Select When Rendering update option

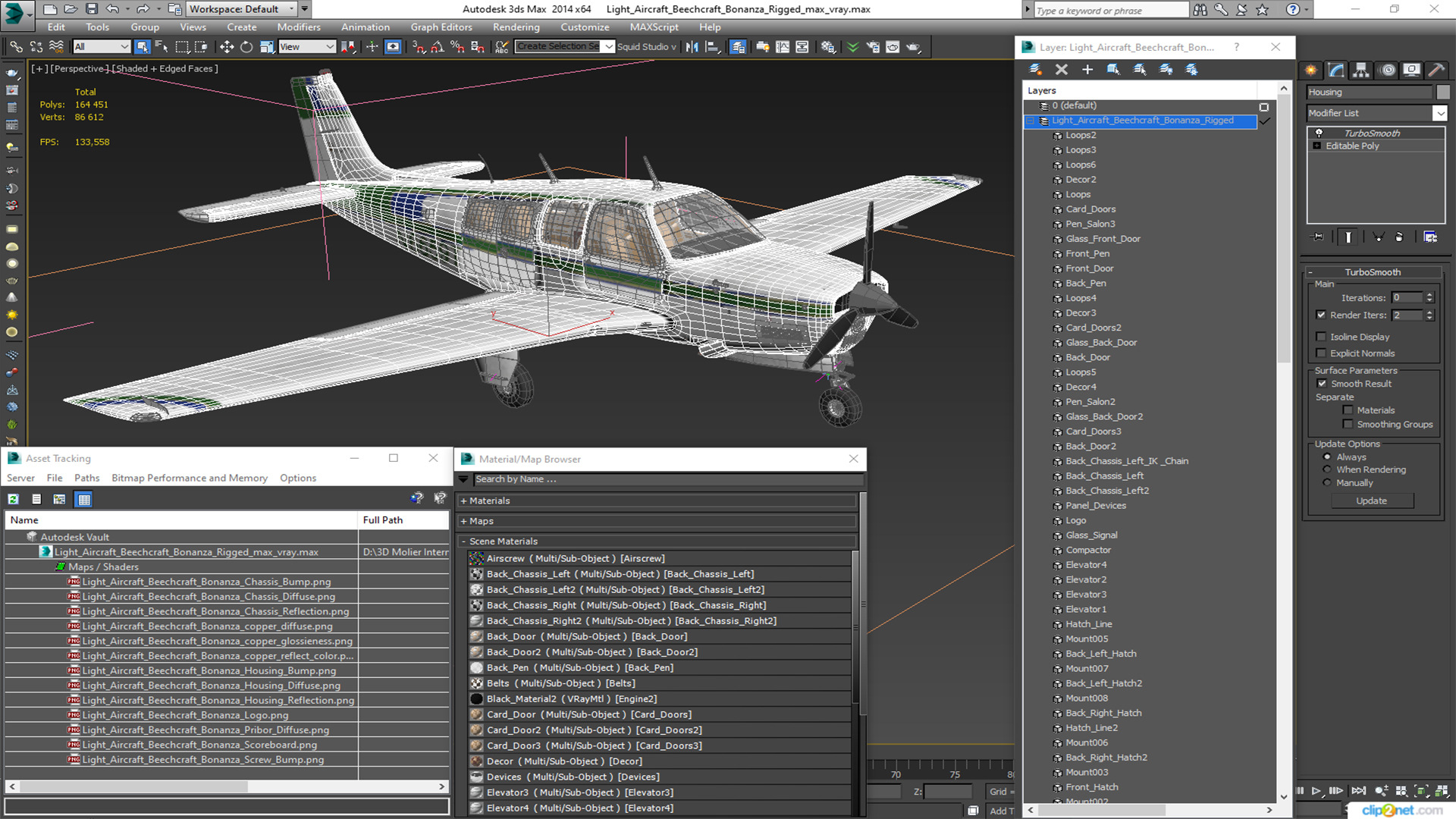pyautogui.click(x=1327, y=469)
